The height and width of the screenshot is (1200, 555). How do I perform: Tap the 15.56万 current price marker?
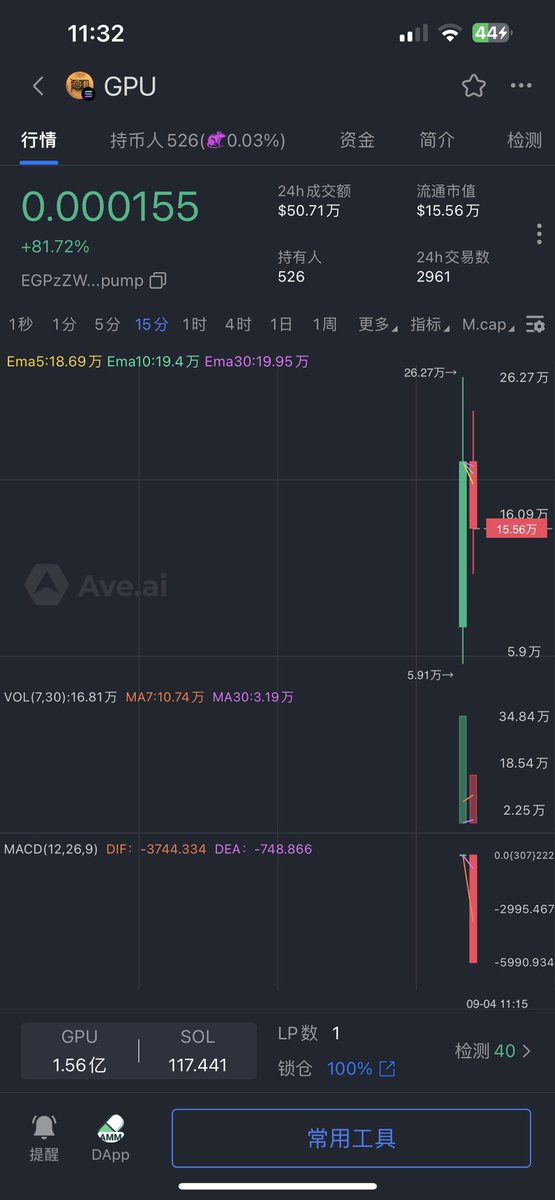[x=517, y=529]
